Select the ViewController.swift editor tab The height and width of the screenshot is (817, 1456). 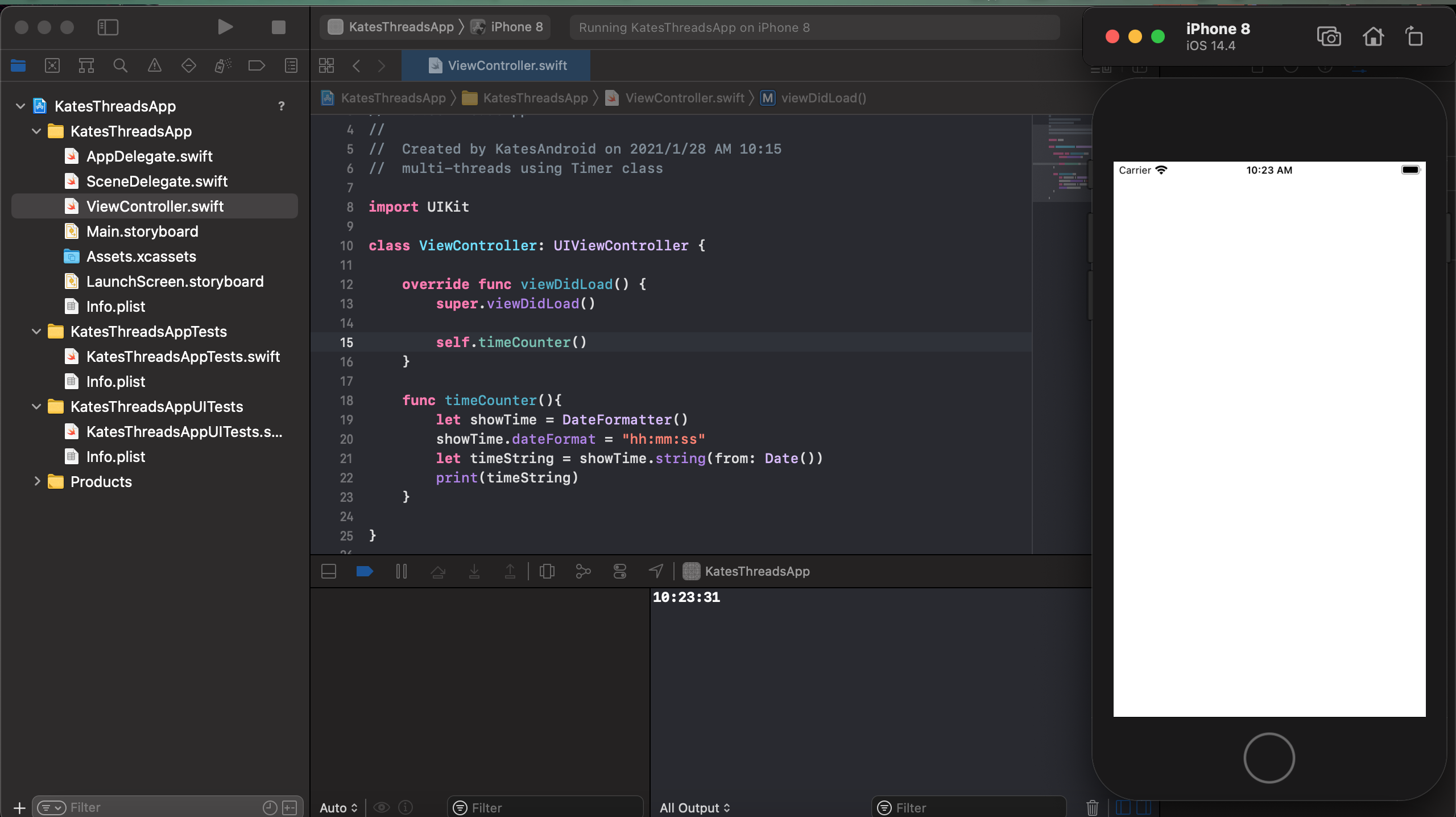(x=496, y=65)
